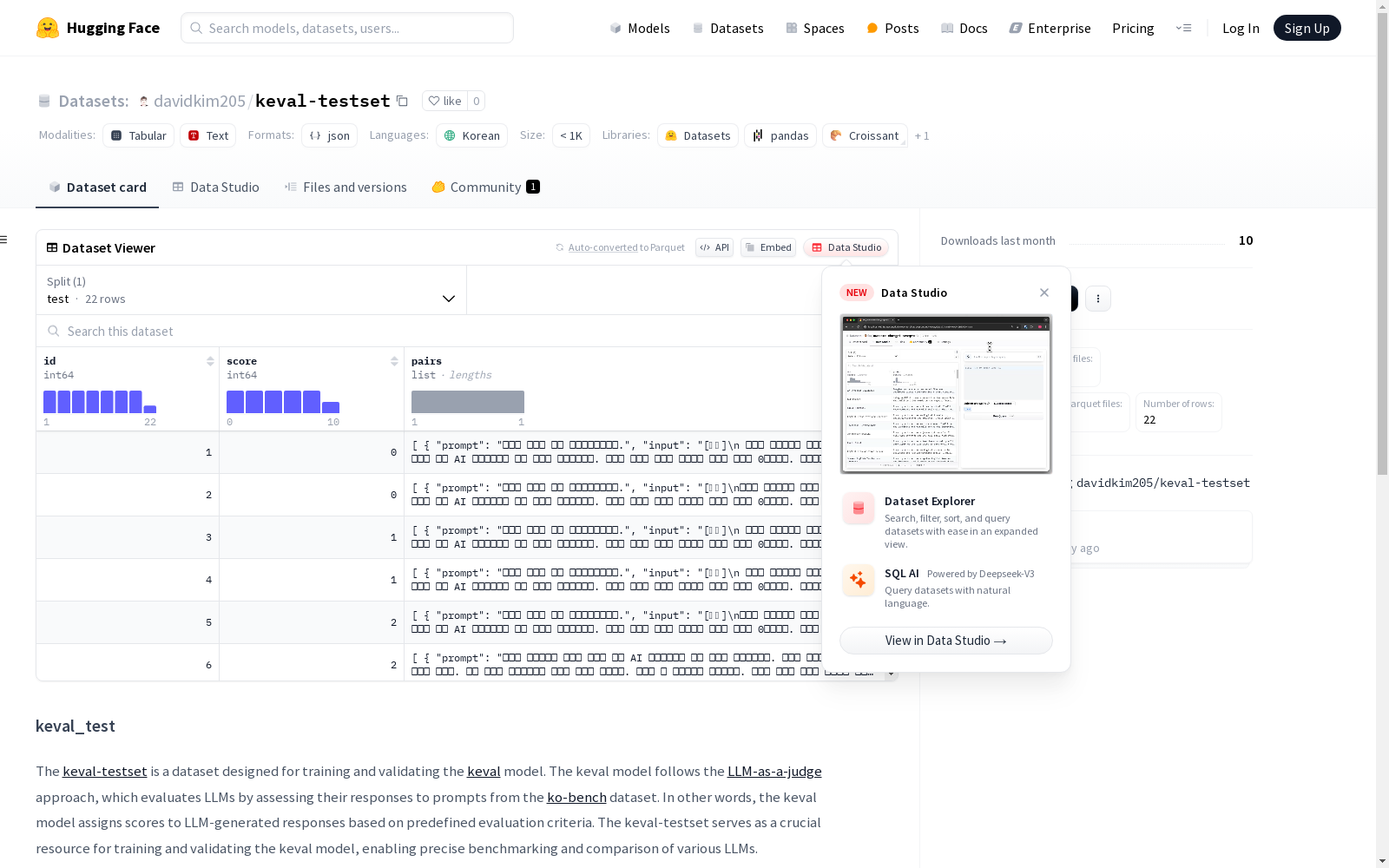Screen dimensions: 1389x868
Task: Open Spaces page
Action: click(815, 28)
